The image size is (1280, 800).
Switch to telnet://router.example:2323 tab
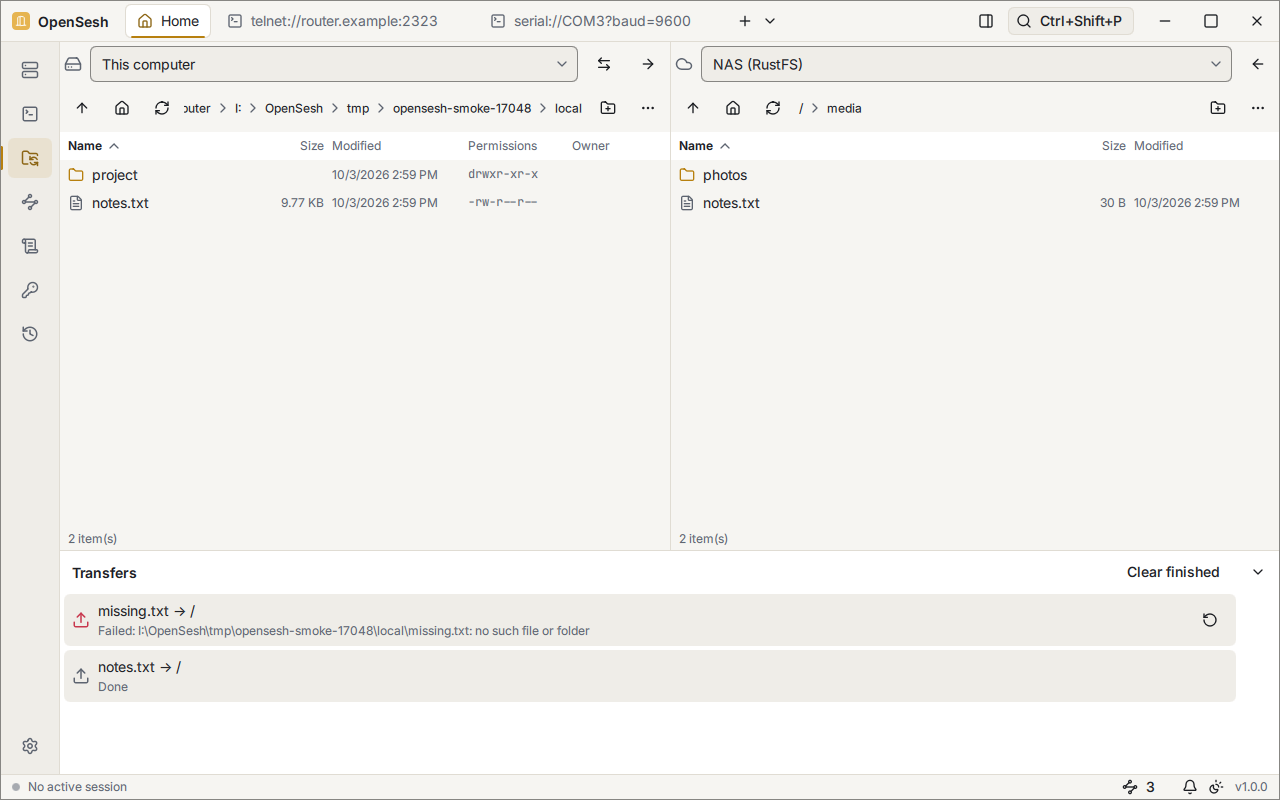[x=333, y=21]
